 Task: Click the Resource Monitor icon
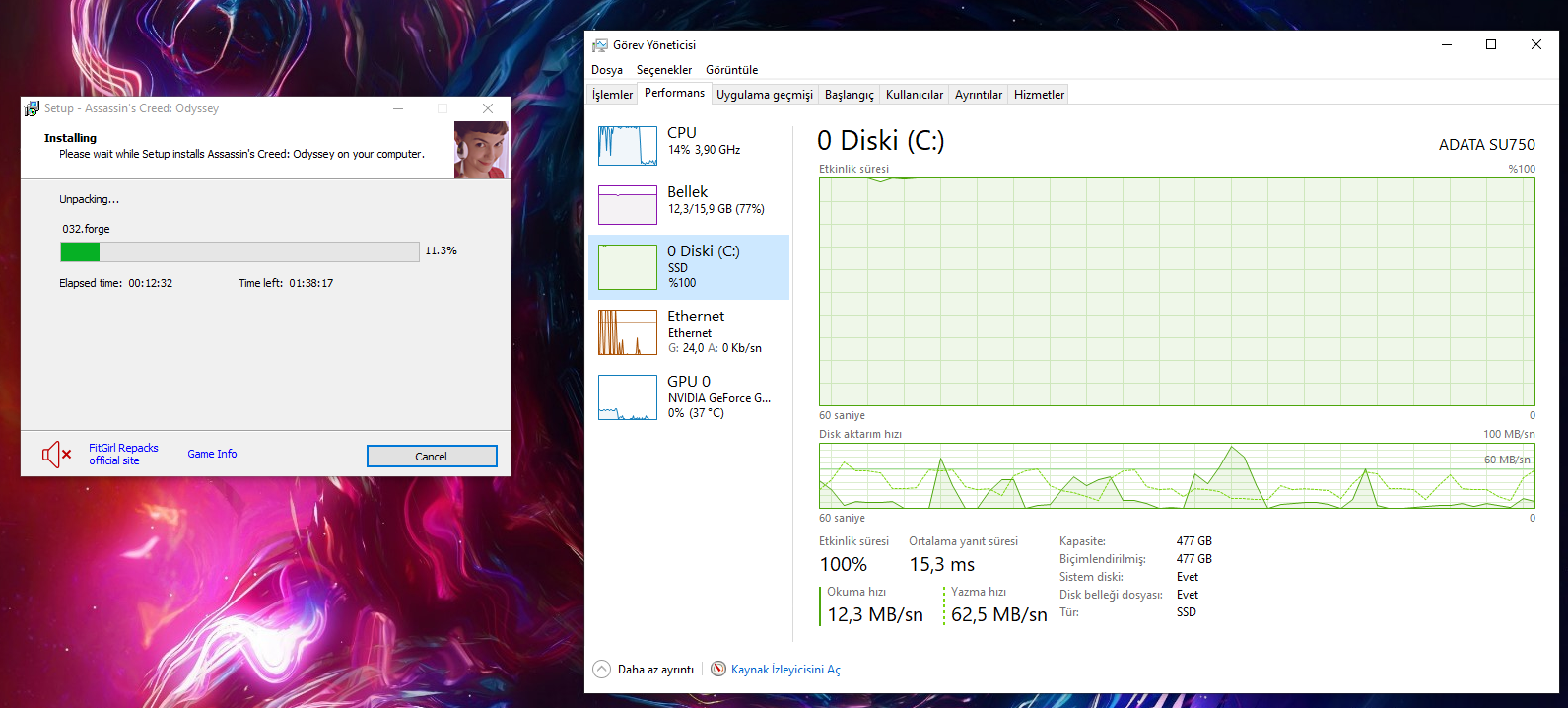coord(718,669)
